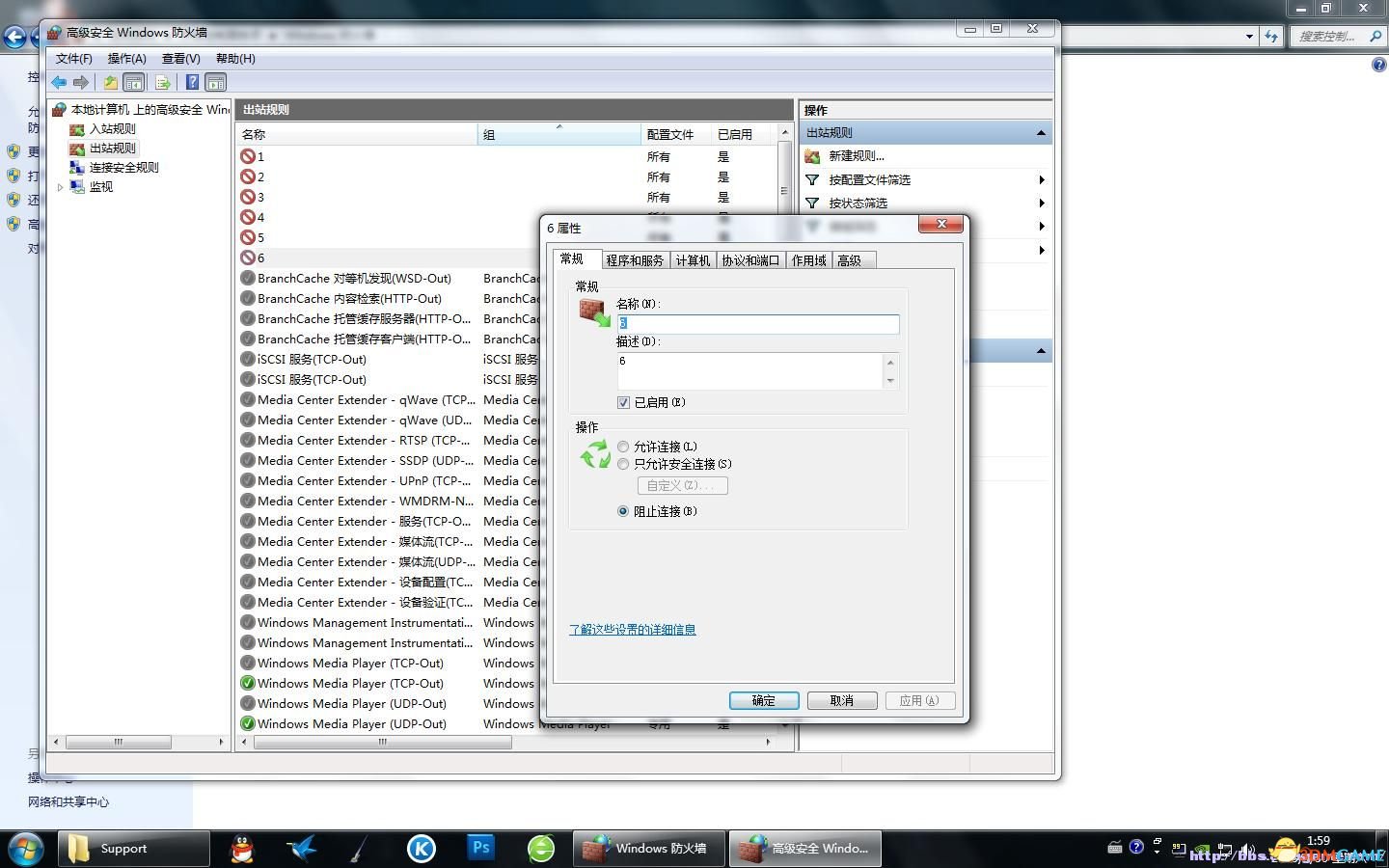Switch to the 计算机 tab

(693, 260)
